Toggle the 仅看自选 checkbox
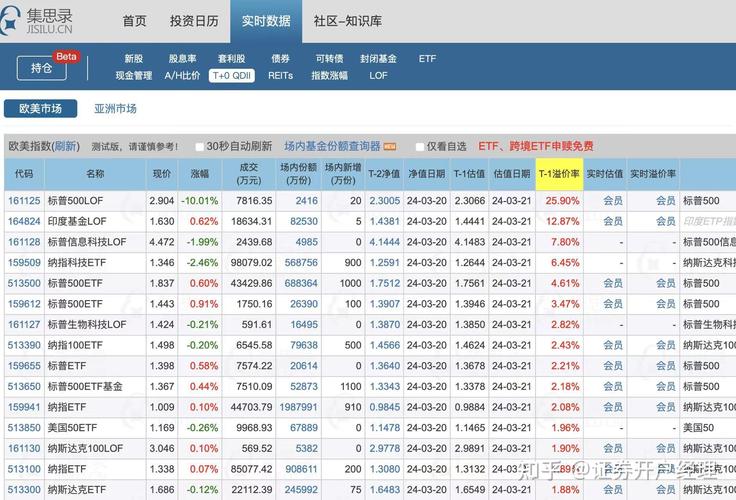The image size is (736, 500). pyautogui.click(x=420, y=147)
